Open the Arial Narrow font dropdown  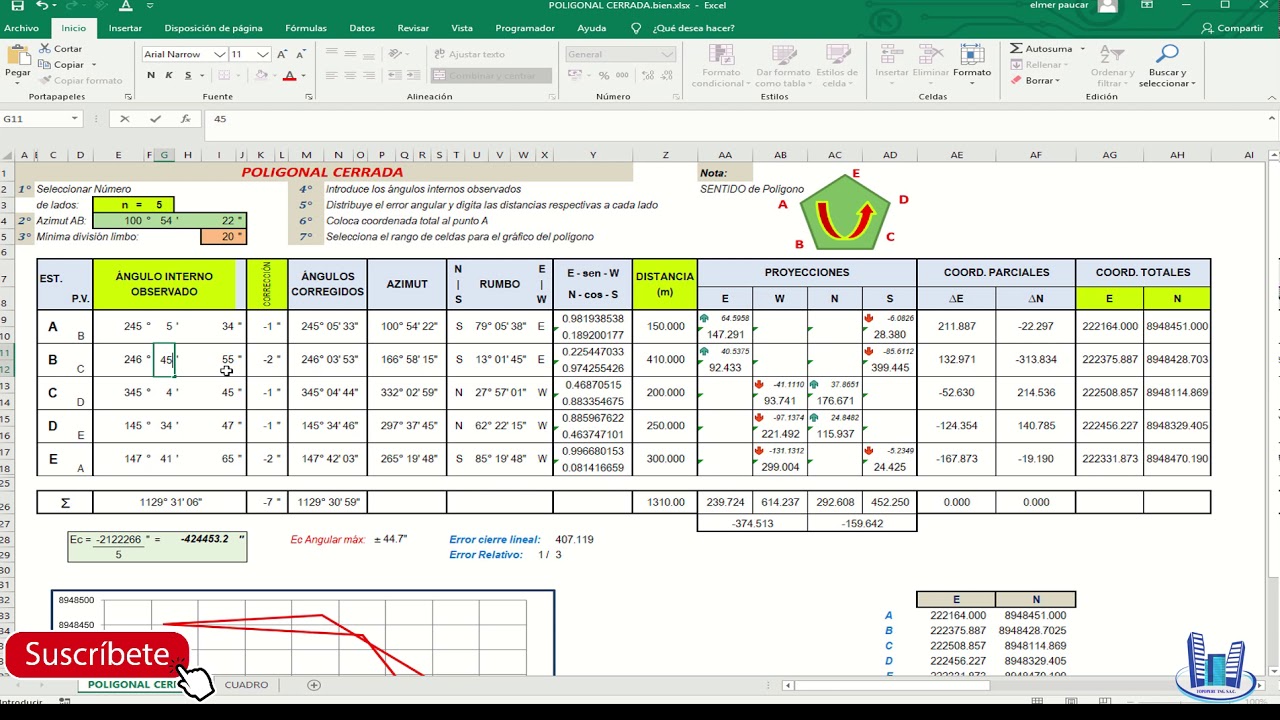[219, 54]
